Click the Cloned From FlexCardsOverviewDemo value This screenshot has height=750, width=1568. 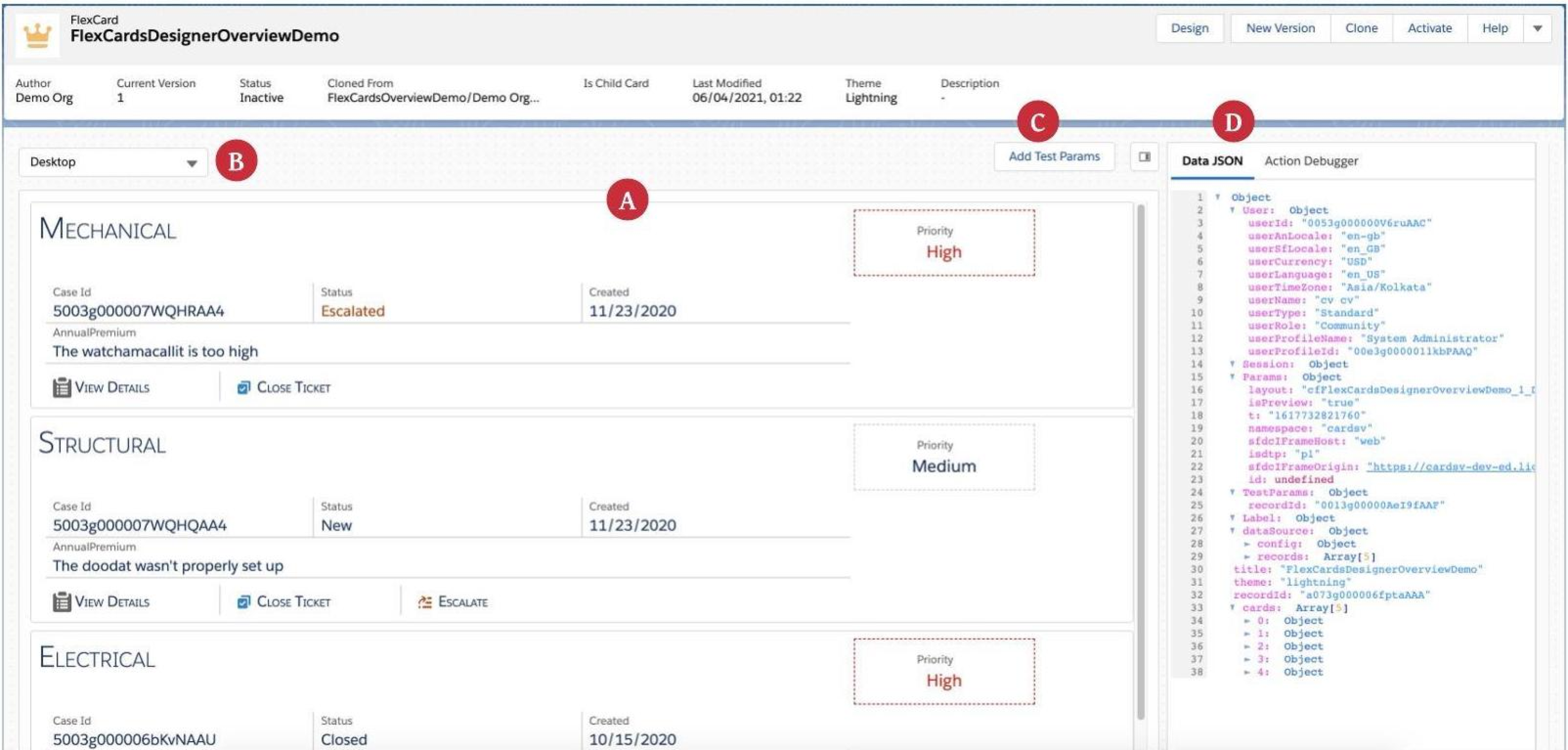[433, 97]
